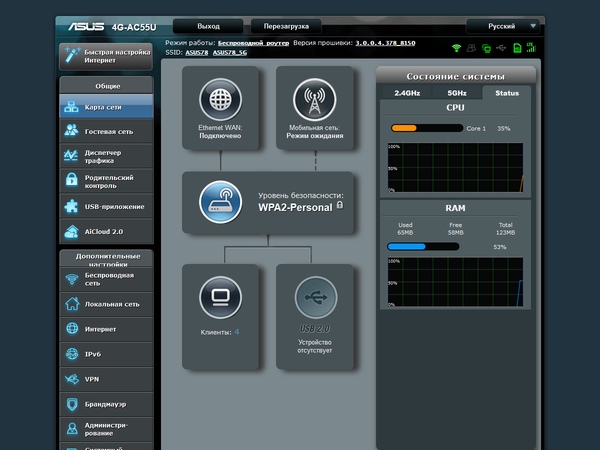The height and width of the screenshot is (450, 600).
Task: Open firmware version 3.0.0.4.378_8150 link
Action: tap(385, 43)
